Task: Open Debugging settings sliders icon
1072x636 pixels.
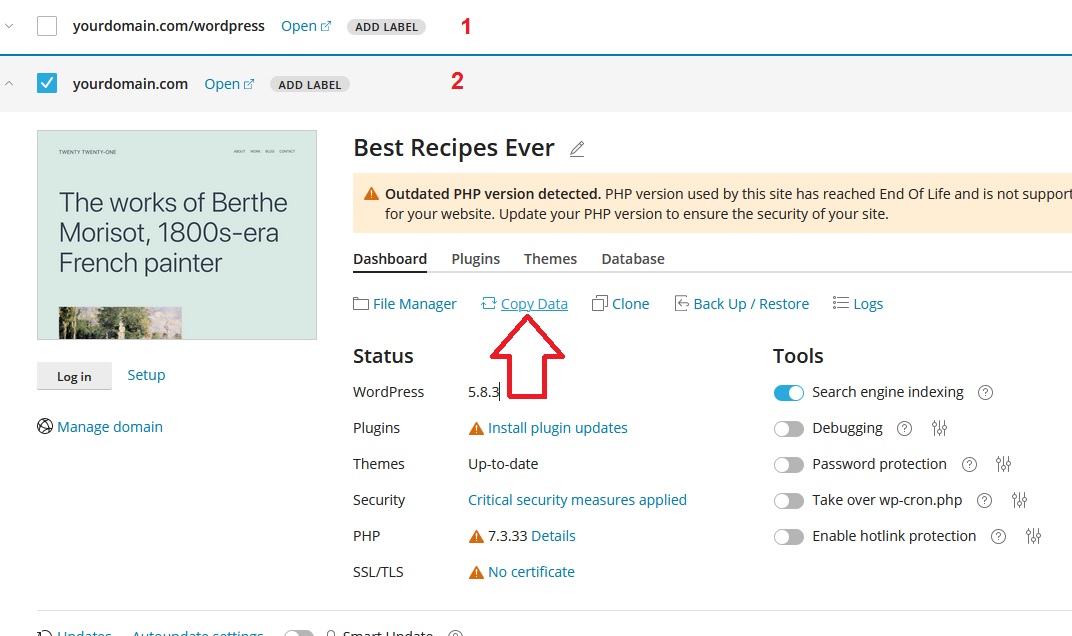Action: [x=939, y=428]
